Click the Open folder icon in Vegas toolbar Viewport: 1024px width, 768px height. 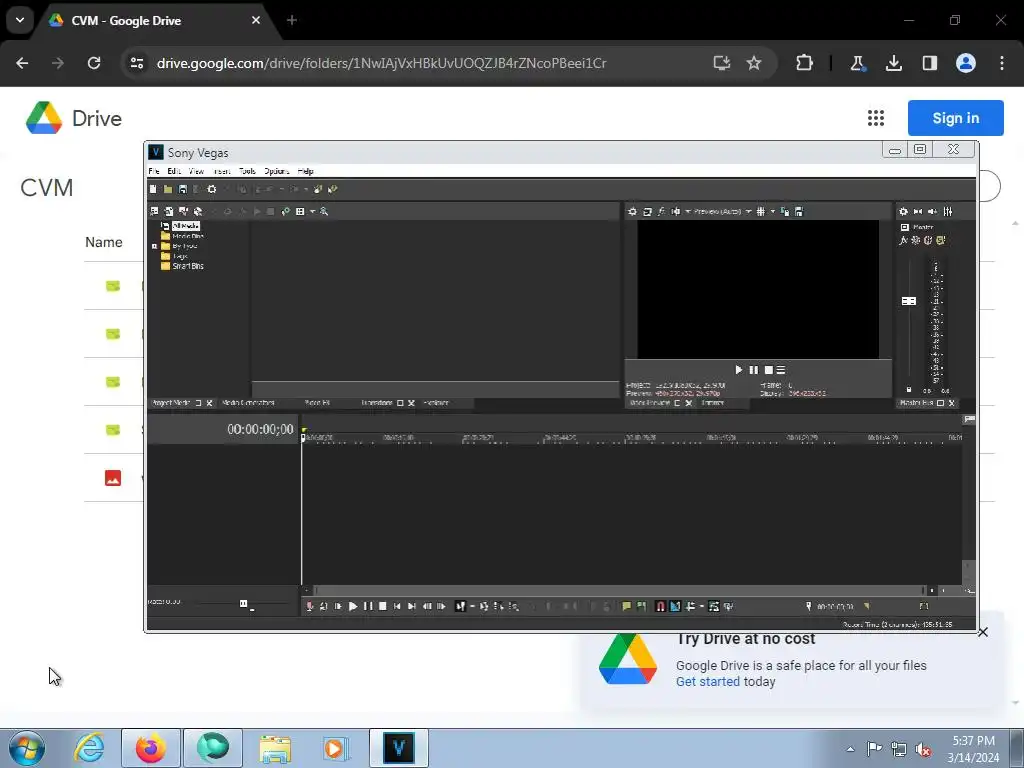pos(168,189)
